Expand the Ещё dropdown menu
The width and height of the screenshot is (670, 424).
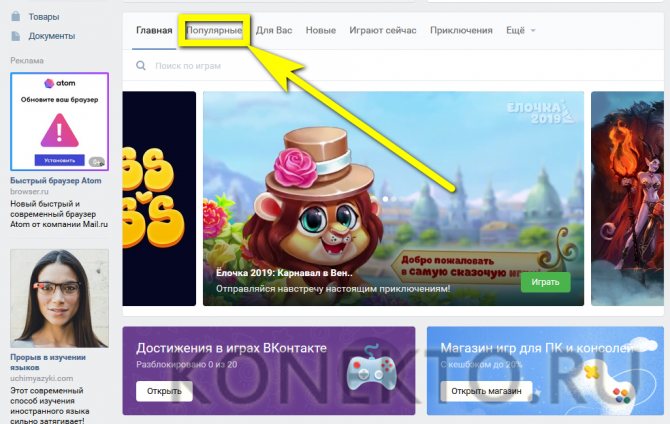520,30
